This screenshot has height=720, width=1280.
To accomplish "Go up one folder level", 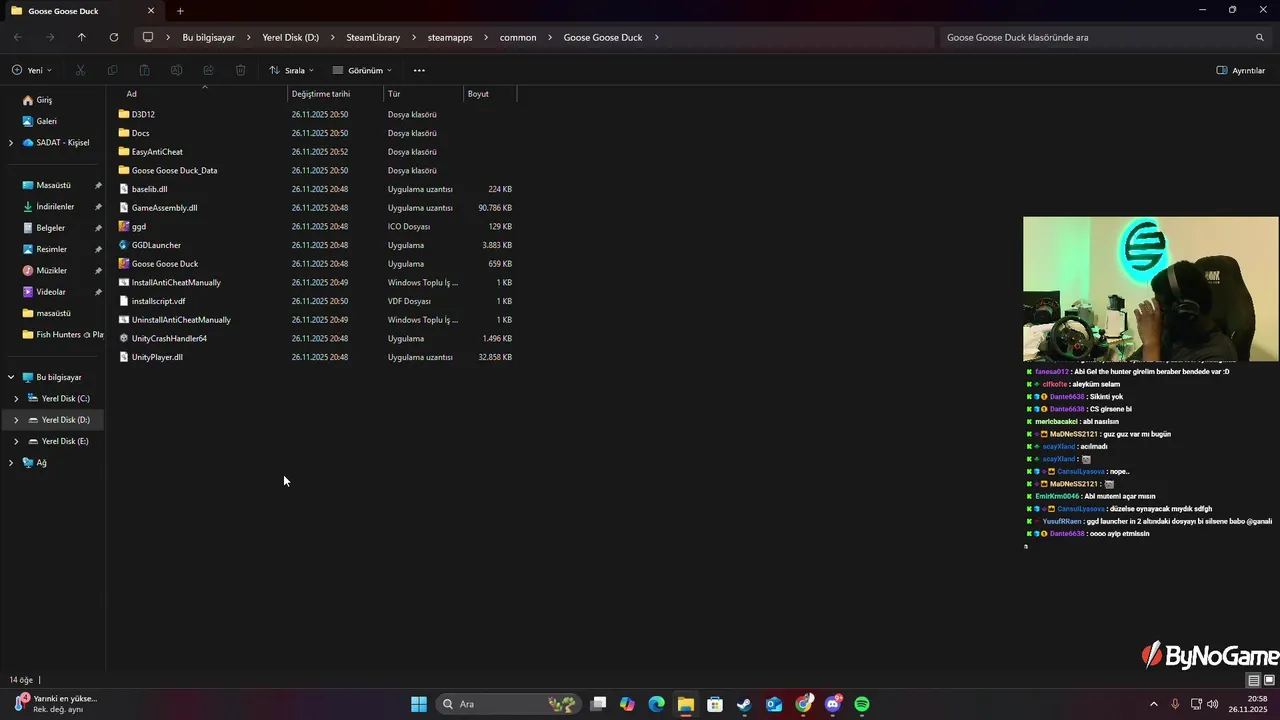I will pyautogui.click(x=82, y=37).
